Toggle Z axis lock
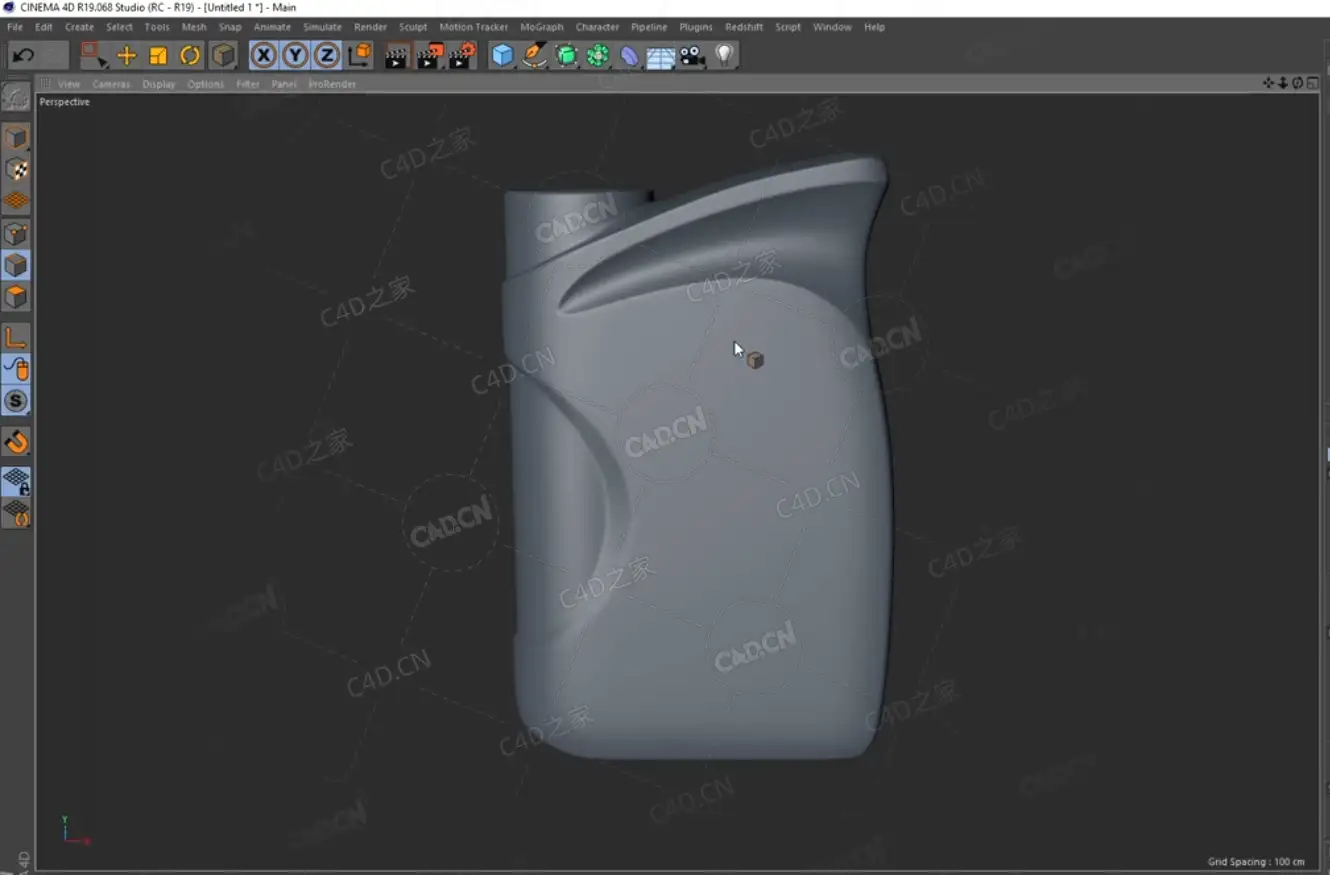This screenshot has width=1330, height=875. [x=327, y=55]
